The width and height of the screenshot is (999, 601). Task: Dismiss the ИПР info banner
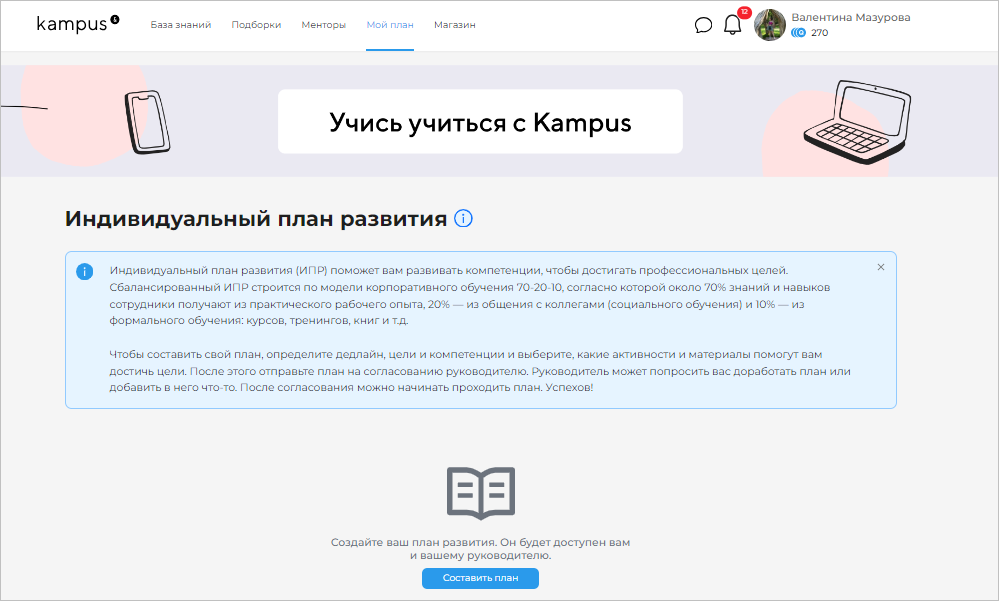tap(880, 267)
